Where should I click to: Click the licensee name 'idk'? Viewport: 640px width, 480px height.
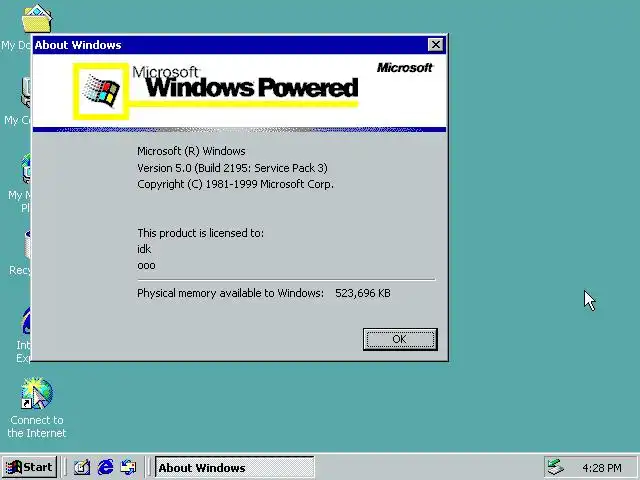coord(144,249)
